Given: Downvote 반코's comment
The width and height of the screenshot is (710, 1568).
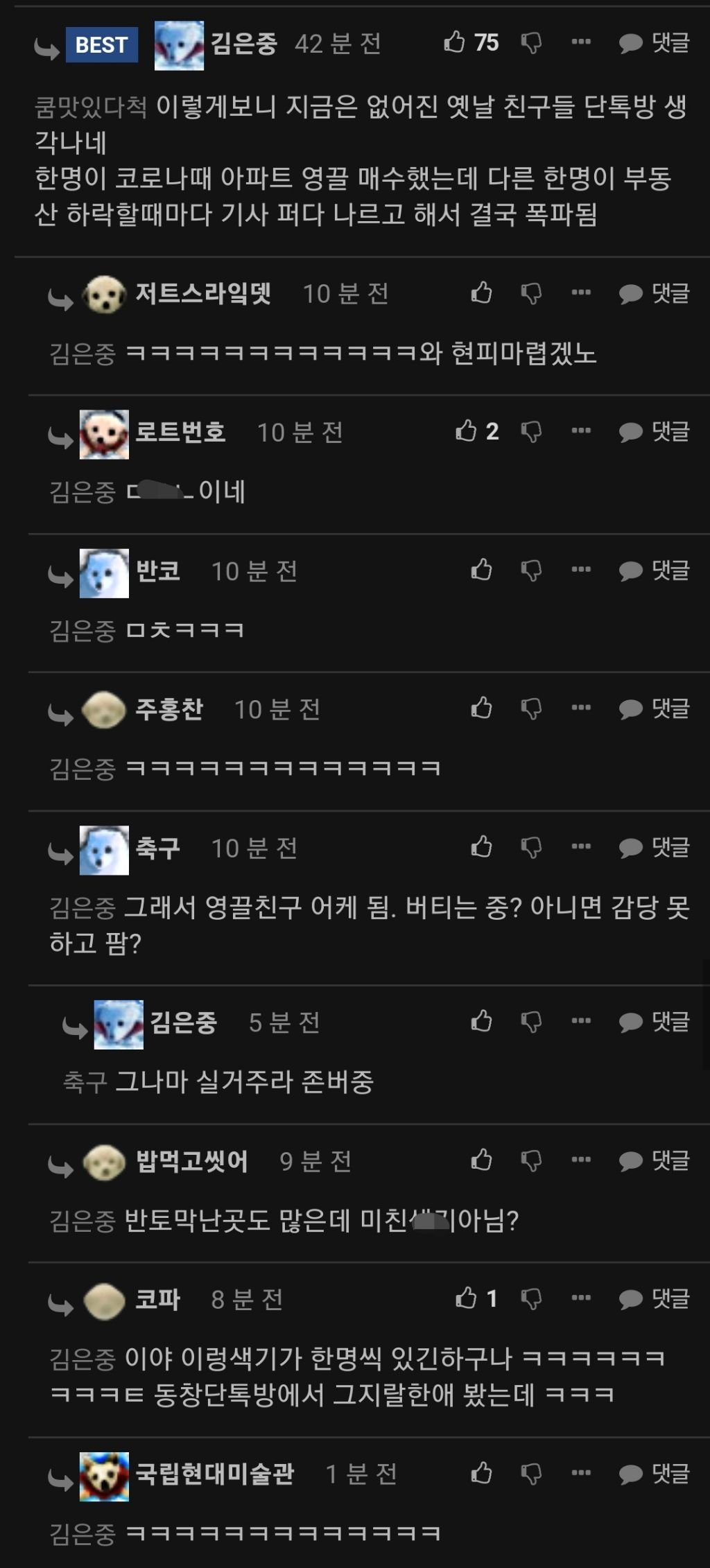Looking at the screenshot, I should click(x=531, y=570).
